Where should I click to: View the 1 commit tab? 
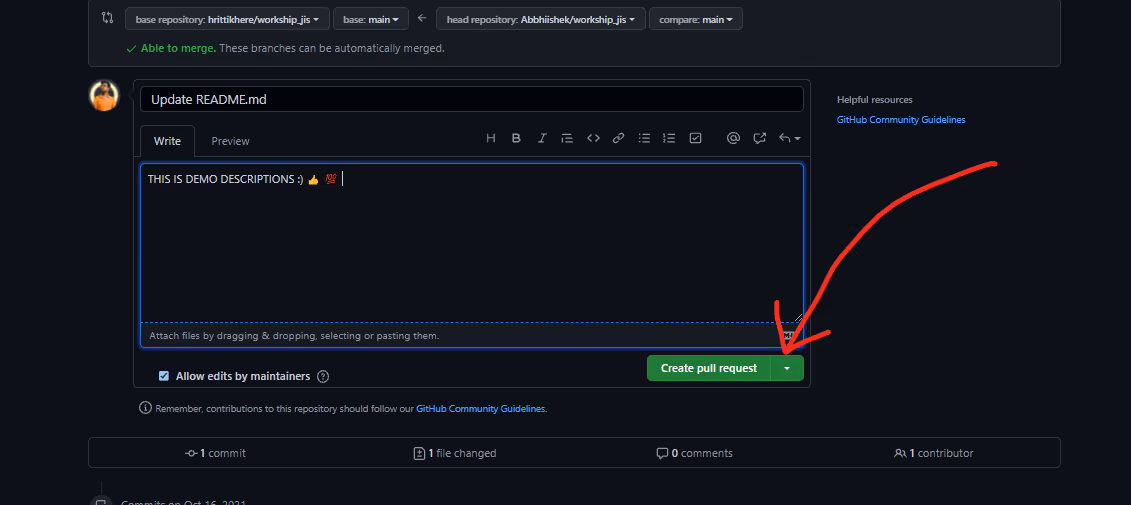tap(216, 453)
